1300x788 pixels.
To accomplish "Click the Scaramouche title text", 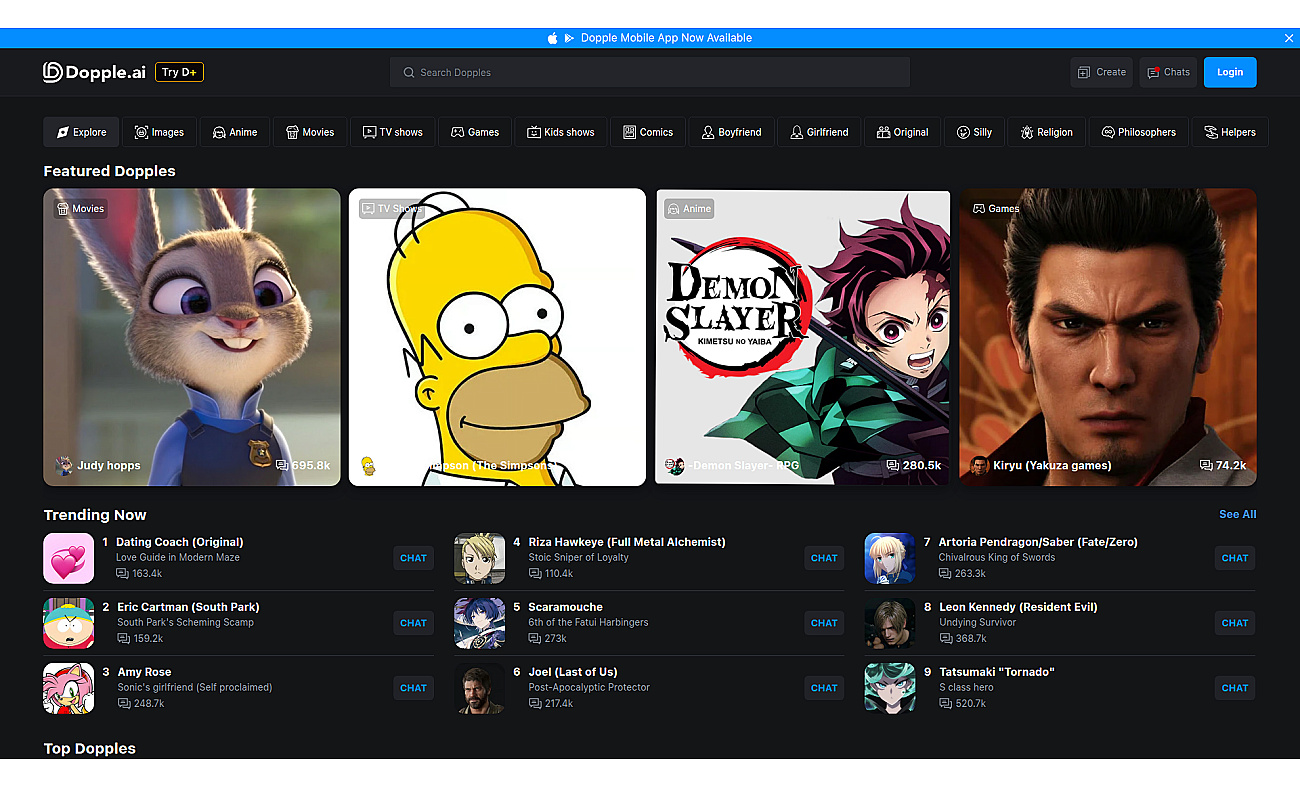I will point(565,607).
